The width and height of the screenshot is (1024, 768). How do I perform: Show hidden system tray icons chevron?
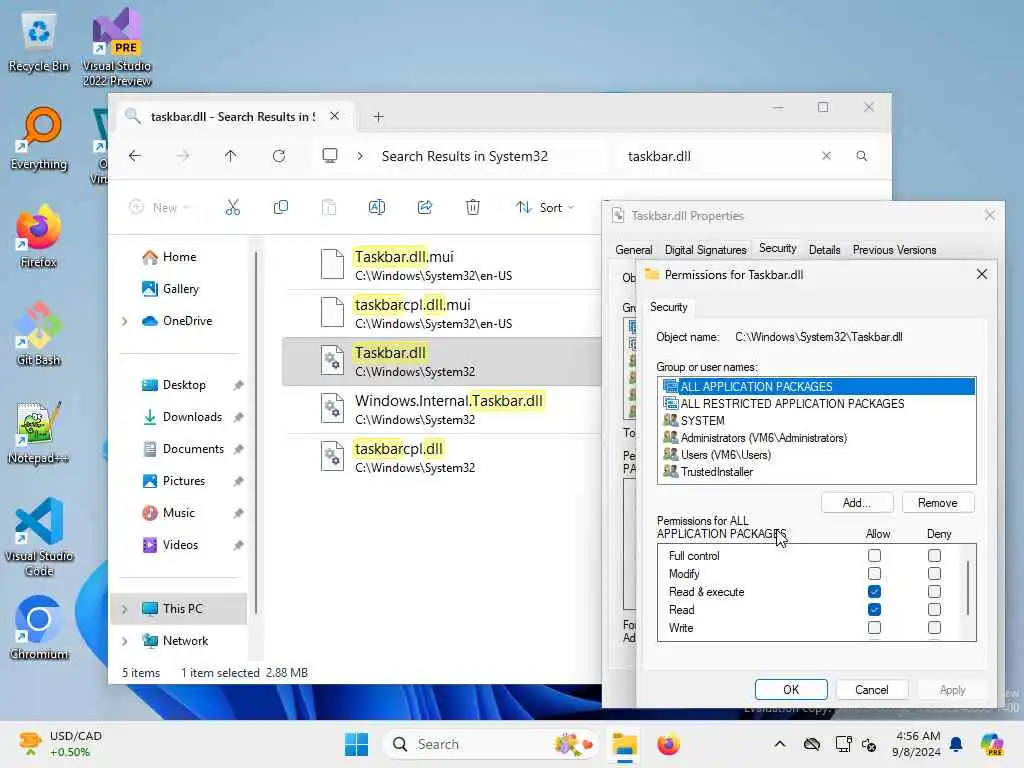click(x=780, y=744)
